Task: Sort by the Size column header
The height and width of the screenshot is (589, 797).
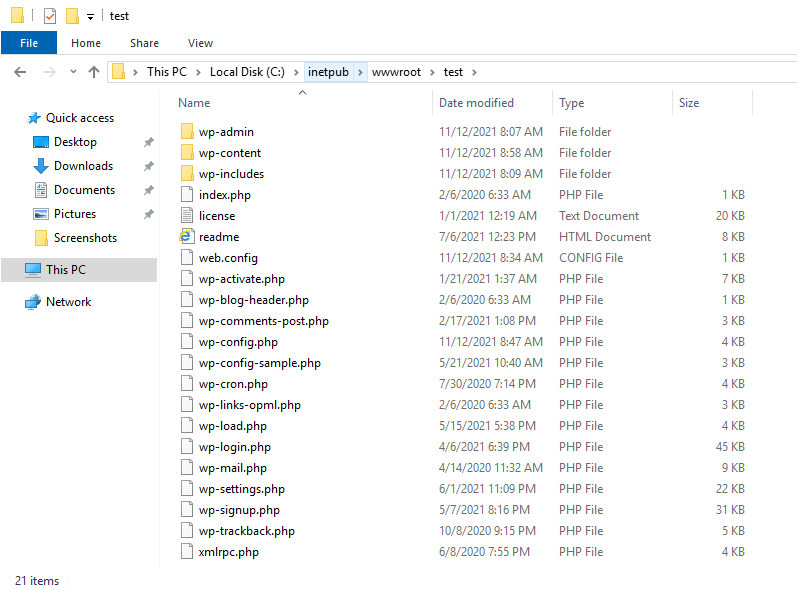Action: tap(689, 103)
